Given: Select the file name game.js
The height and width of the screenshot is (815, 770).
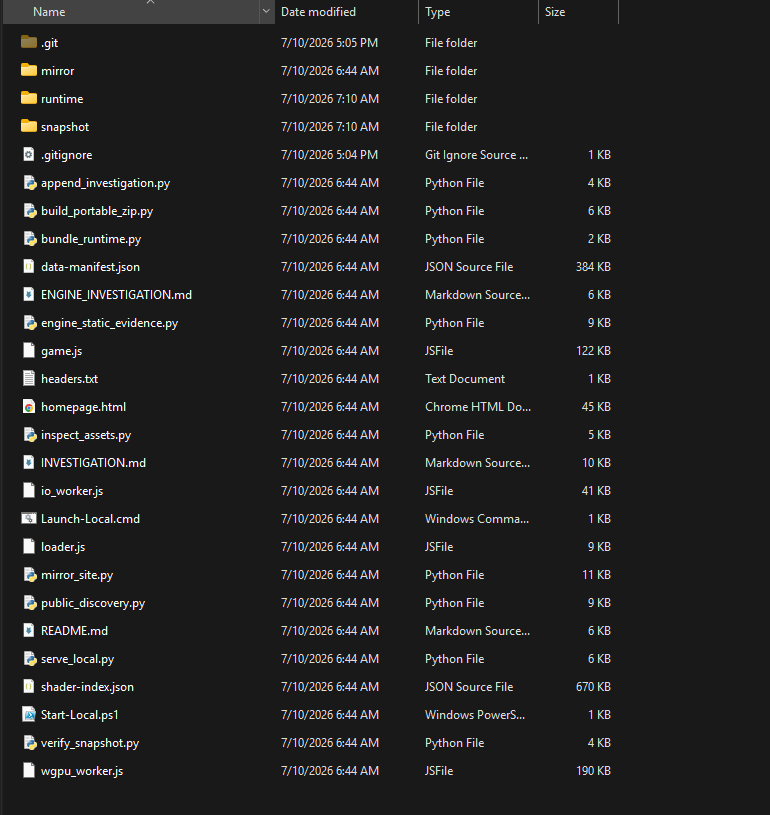Looking at the screenshot, I should tap(61, 351).
